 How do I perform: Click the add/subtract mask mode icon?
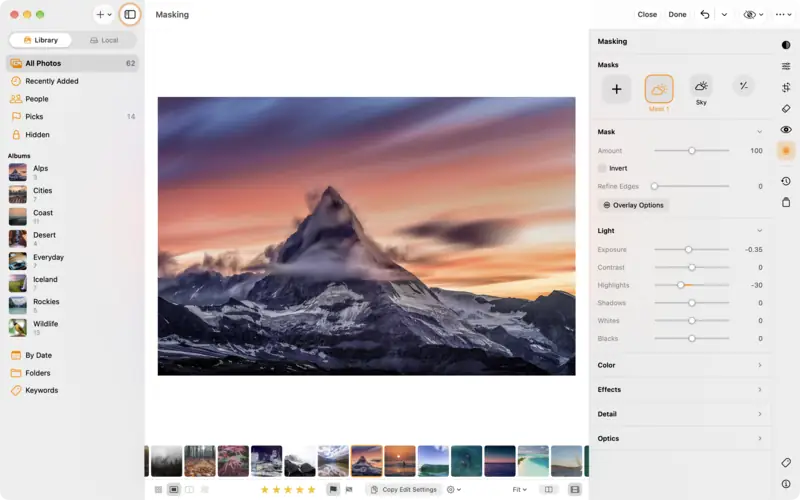click(743, 86)
